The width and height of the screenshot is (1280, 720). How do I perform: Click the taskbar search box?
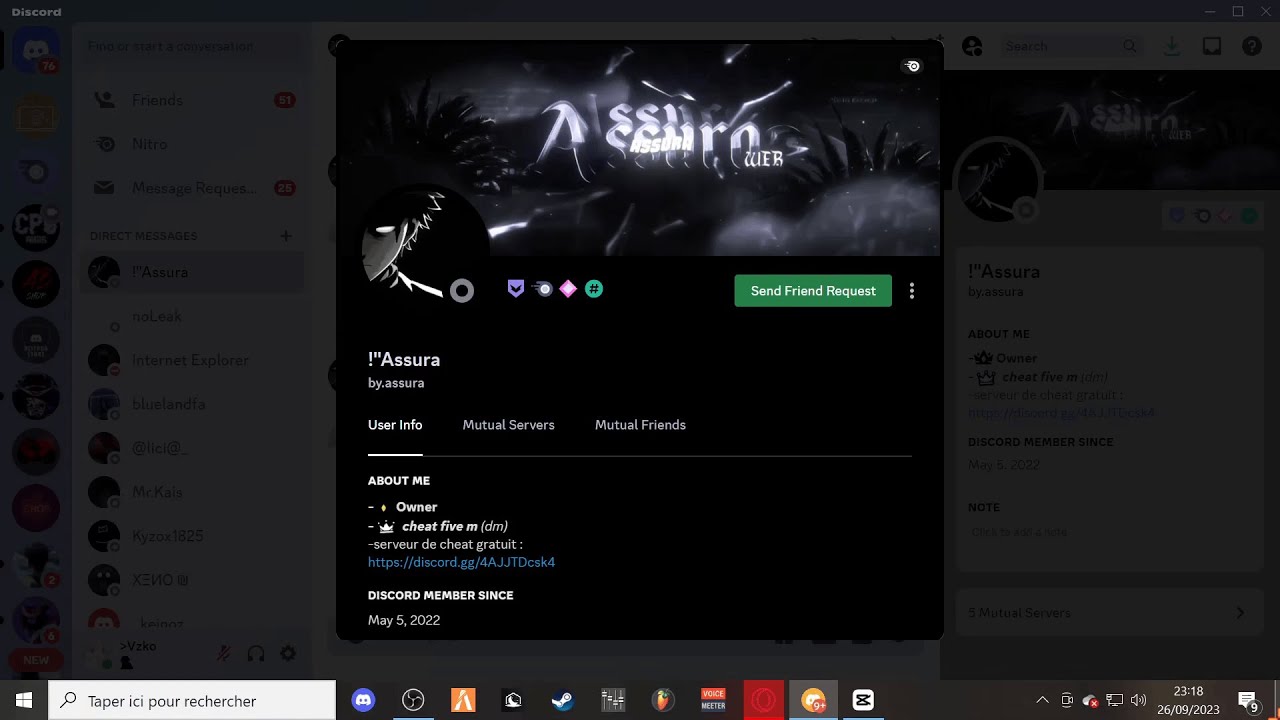[192, 700]
